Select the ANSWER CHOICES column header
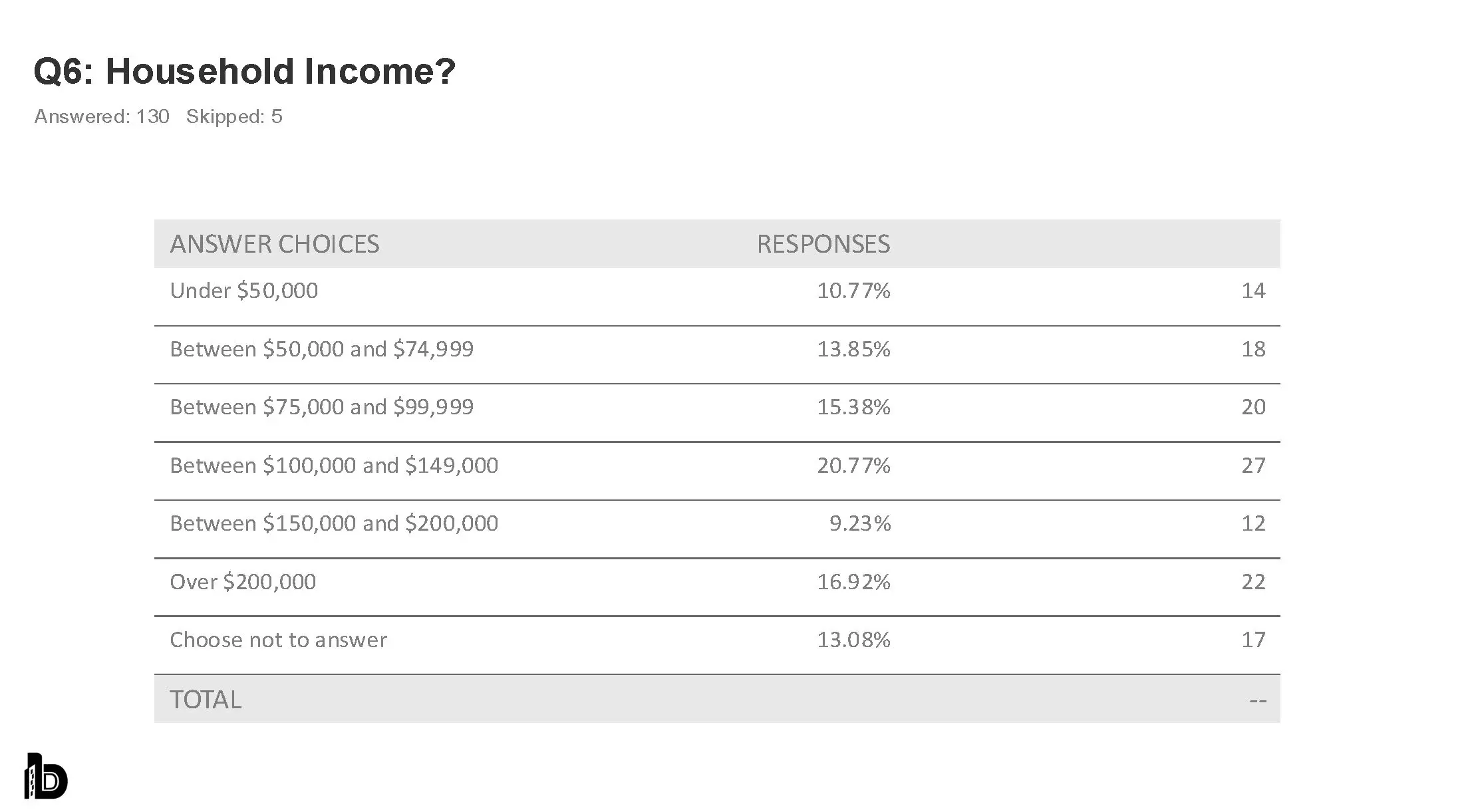This screenshot has height=812, width=1470. pos(274,244)
